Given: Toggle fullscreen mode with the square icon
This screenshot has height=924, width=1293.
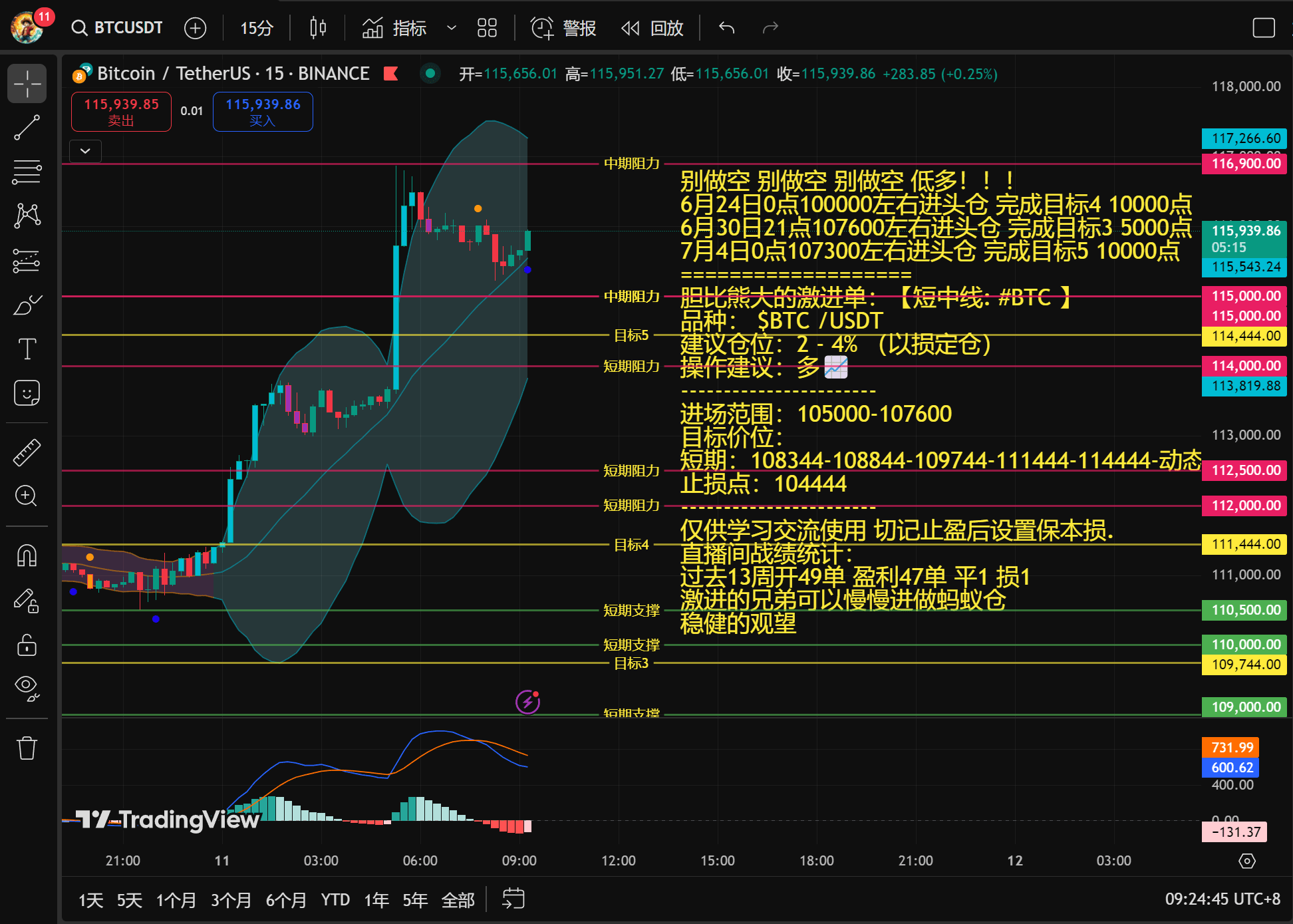Looking at the screenshot, I should (1263, 28).
